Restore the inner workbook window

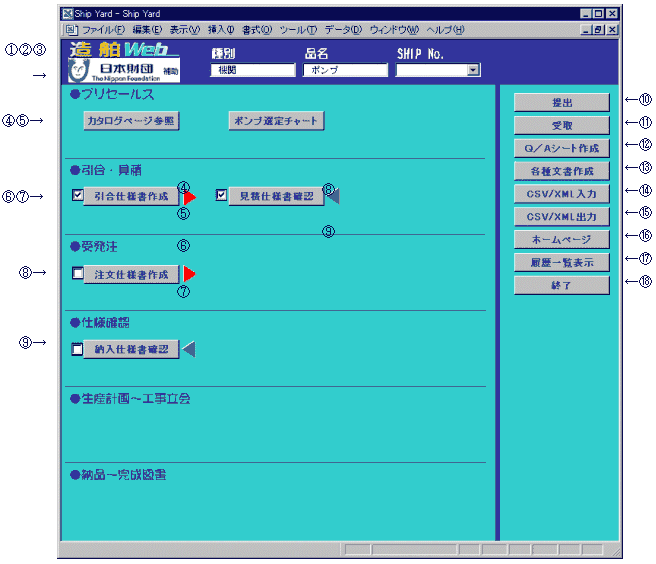[599, 30]
